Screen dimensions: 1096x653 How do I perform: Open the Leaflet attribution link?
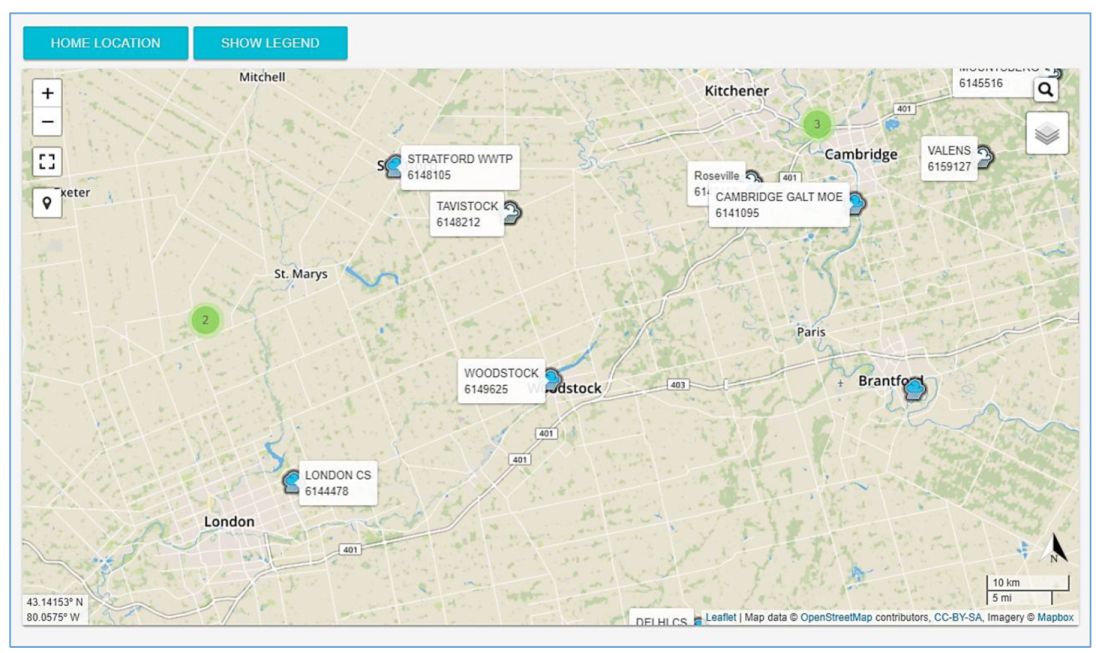720,618
